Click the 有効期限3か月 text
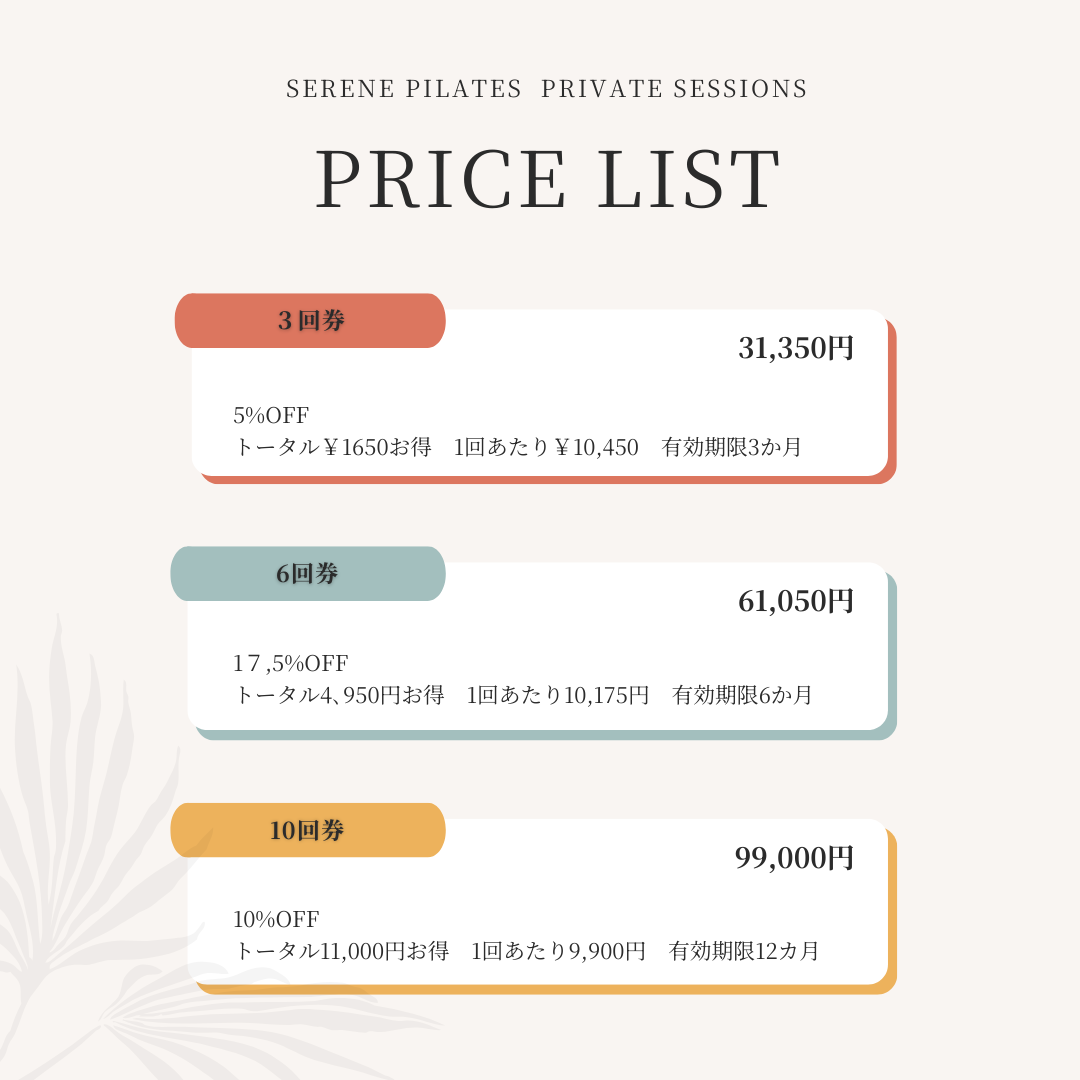The image size is (1080, 1080). (x=732, y=447)
